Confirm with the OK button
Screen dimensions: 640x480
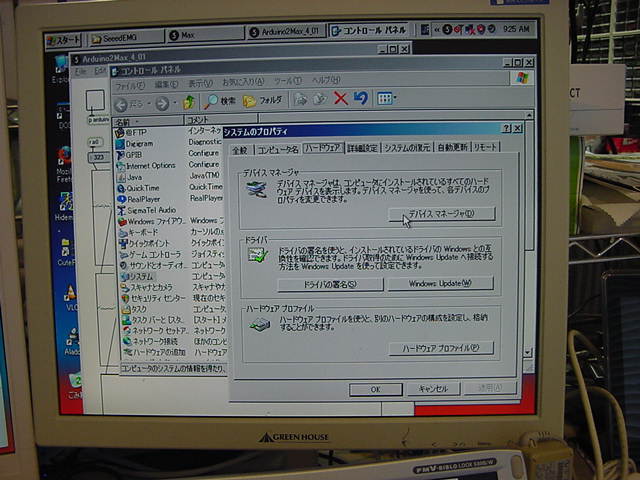coord(376,389)
